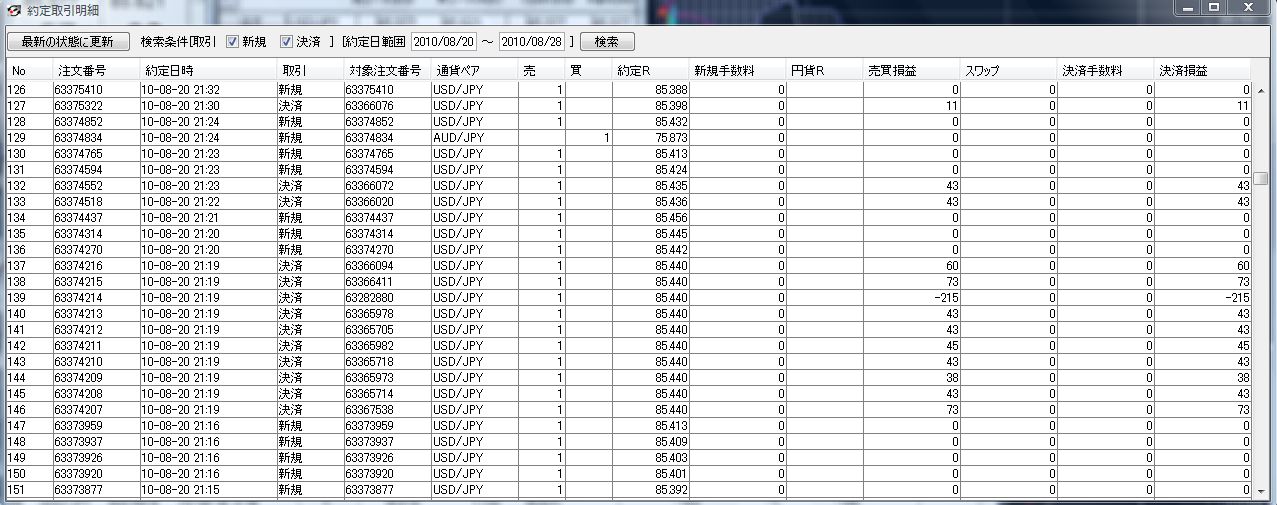The width and height of the screenshot is (1277, 505).
Task: Select row 139 with -215 loss
Action: (629, 297)
